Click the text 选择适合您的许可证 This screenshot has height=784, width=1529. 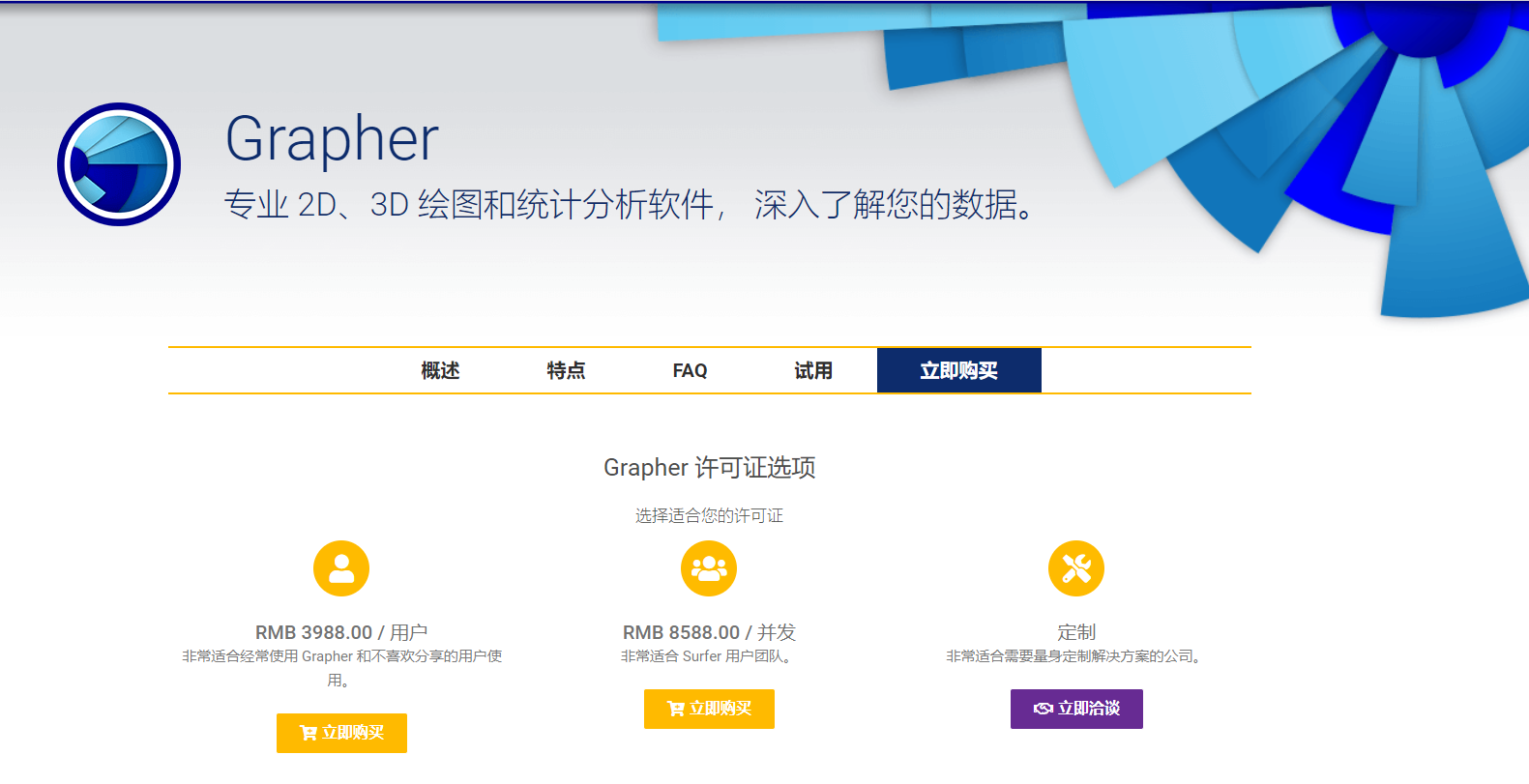point(709,515)
